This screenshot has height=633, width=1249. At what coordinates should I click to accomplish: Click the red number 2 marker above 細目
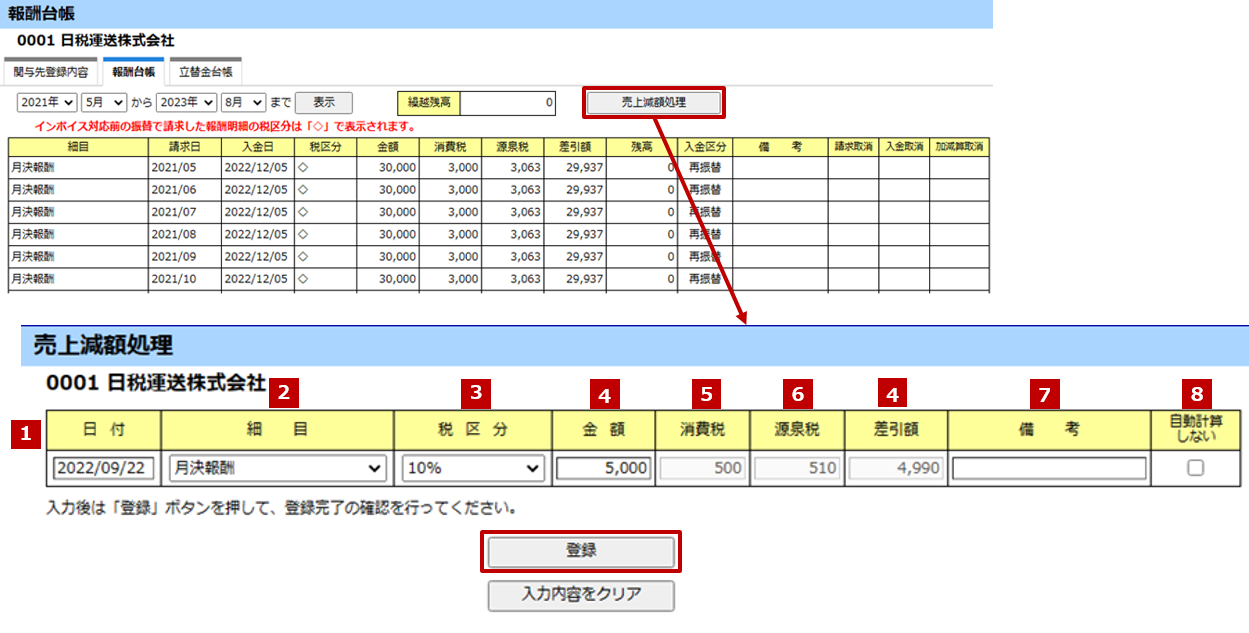pos(285,394)
